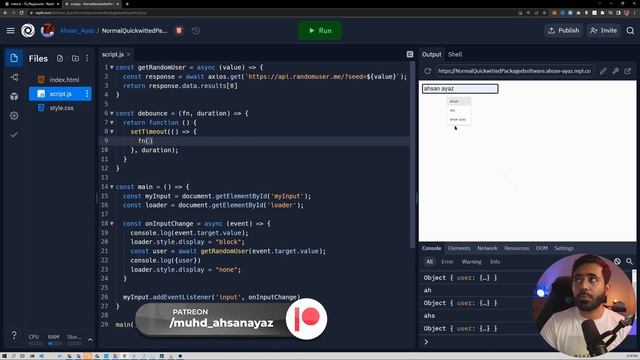Open the user avatar next to Ahsan_Ayaz
The height and width of the screenshot is (360, 640).
pos(47,31)
